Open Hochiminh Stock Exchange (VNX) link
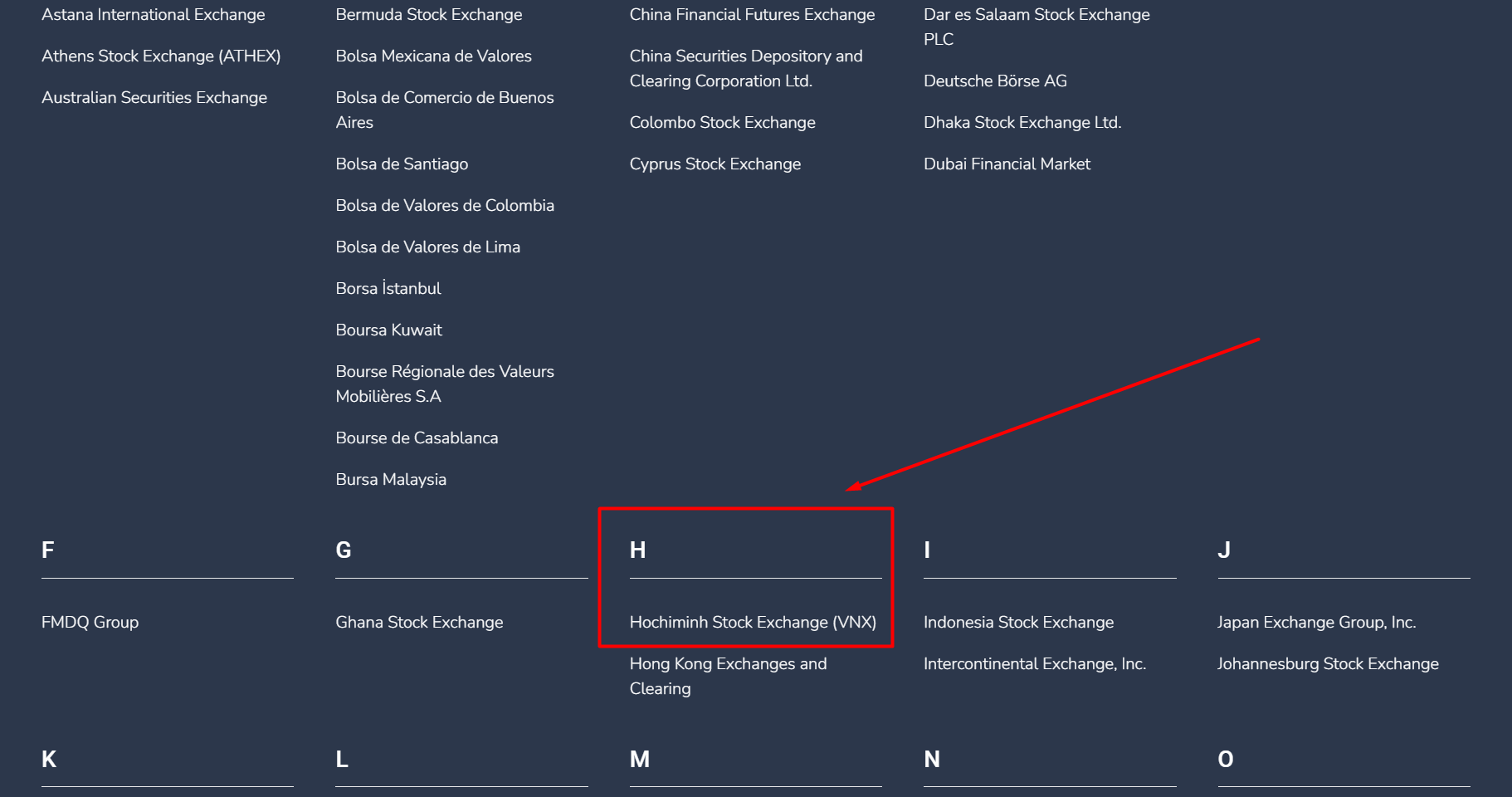The width and height of the screenshot is (1512, 797). tap(753, 622)
